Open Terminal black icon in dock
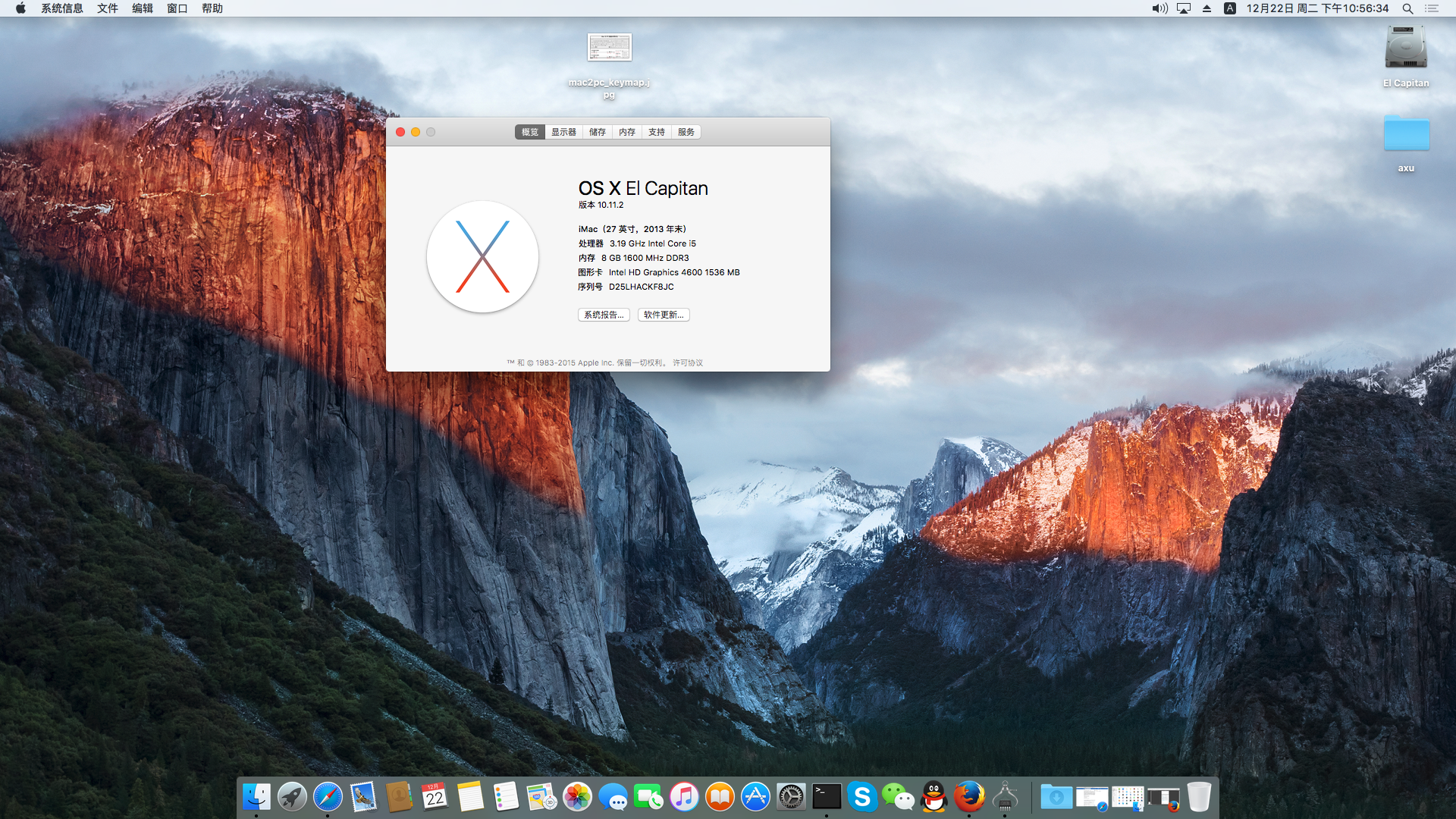Viewport: 1456px width, 819px height. tap(827, 797)
